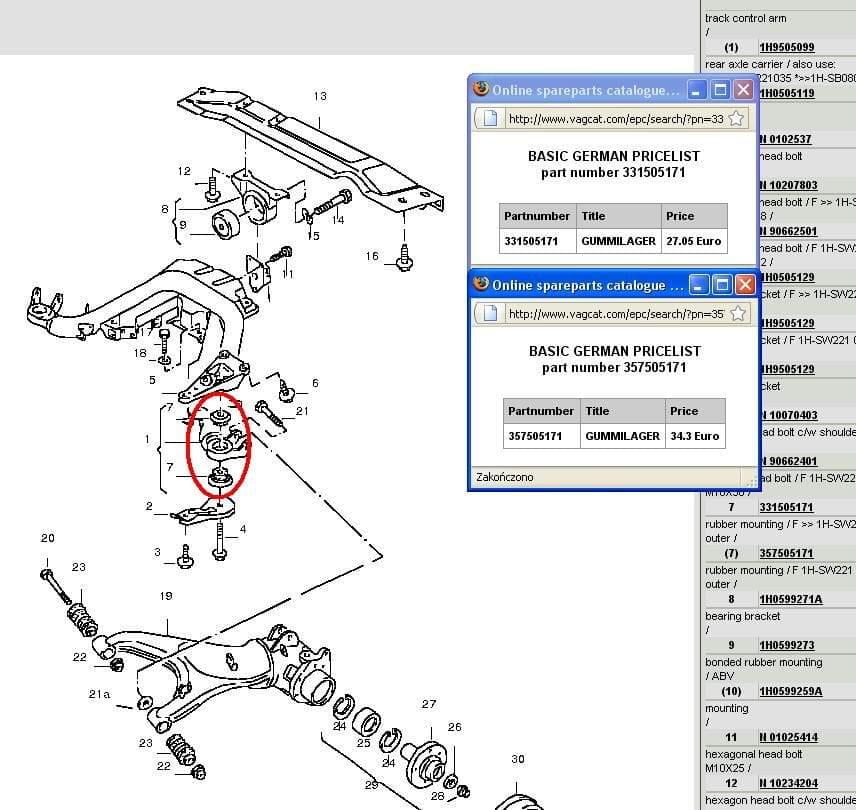The width and height of the screenshot is (856, 810).
Task: Open the 1H0599259A mounting link
Action: pyautogui.click(x=790, y=692)
